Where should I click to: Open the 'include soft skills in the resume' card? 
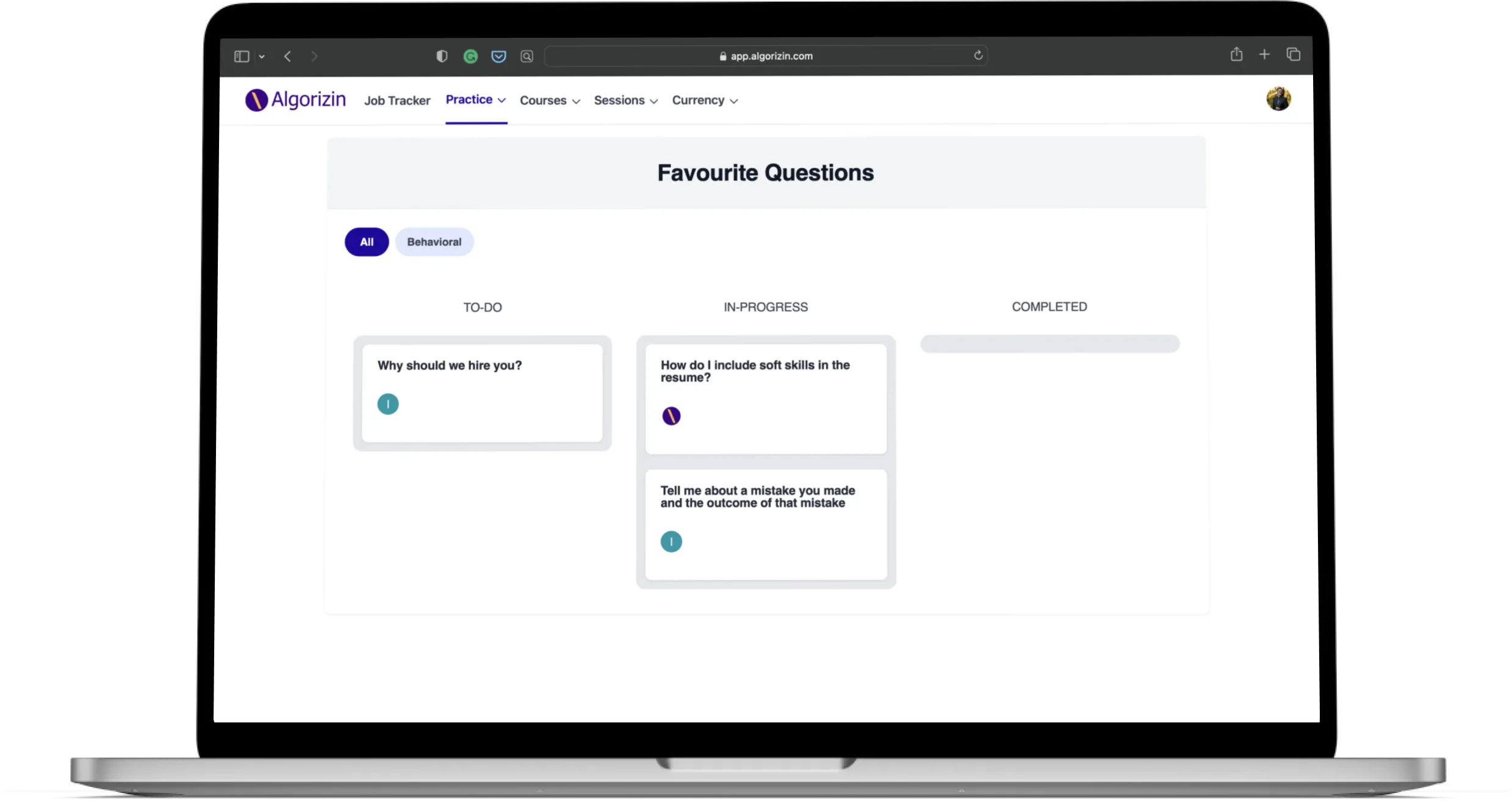pyautogui.click(x=766, y=399)
